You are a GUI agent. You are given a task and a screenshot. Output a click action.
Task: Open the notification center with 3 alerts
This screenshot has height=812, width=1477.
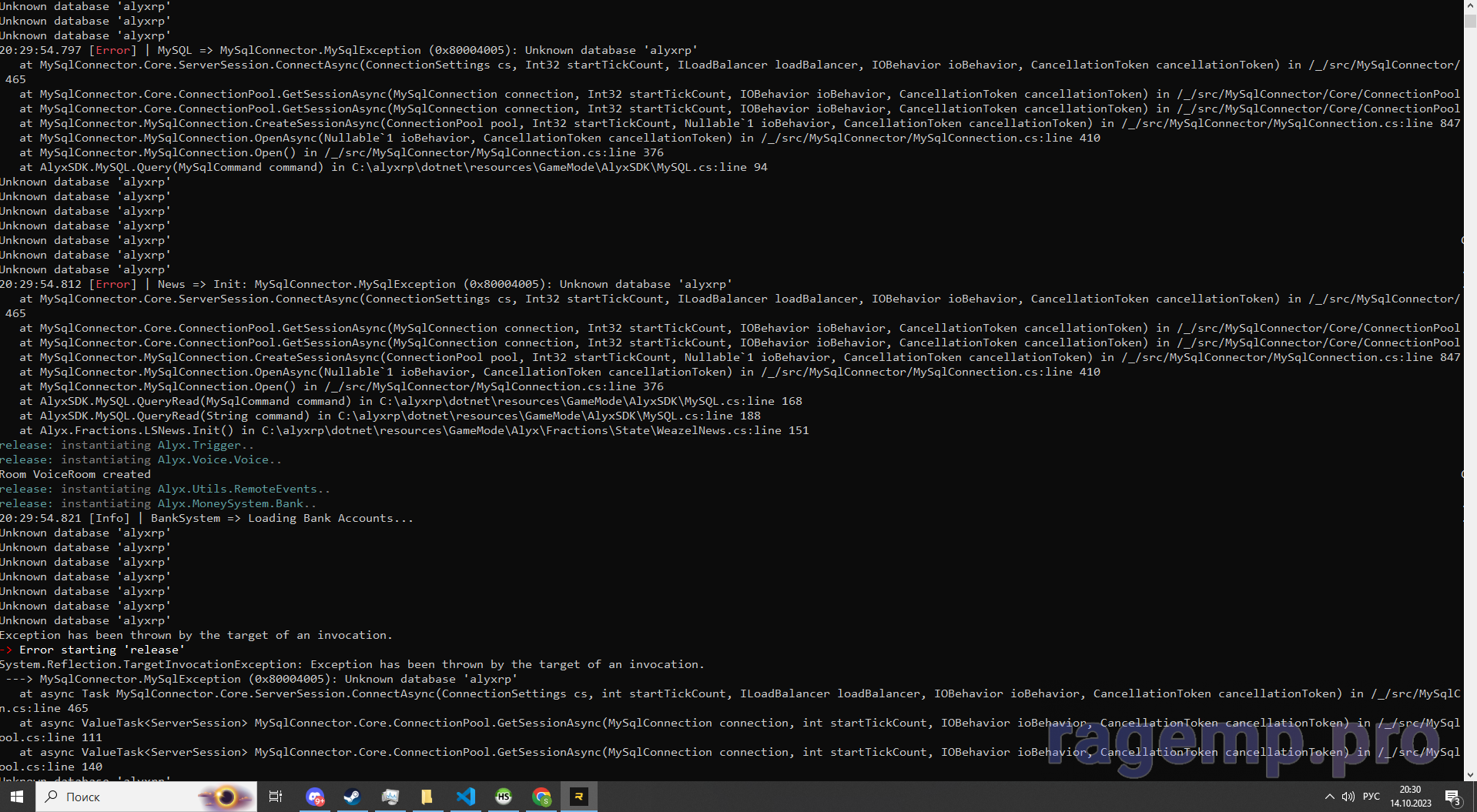[1453, 797]
